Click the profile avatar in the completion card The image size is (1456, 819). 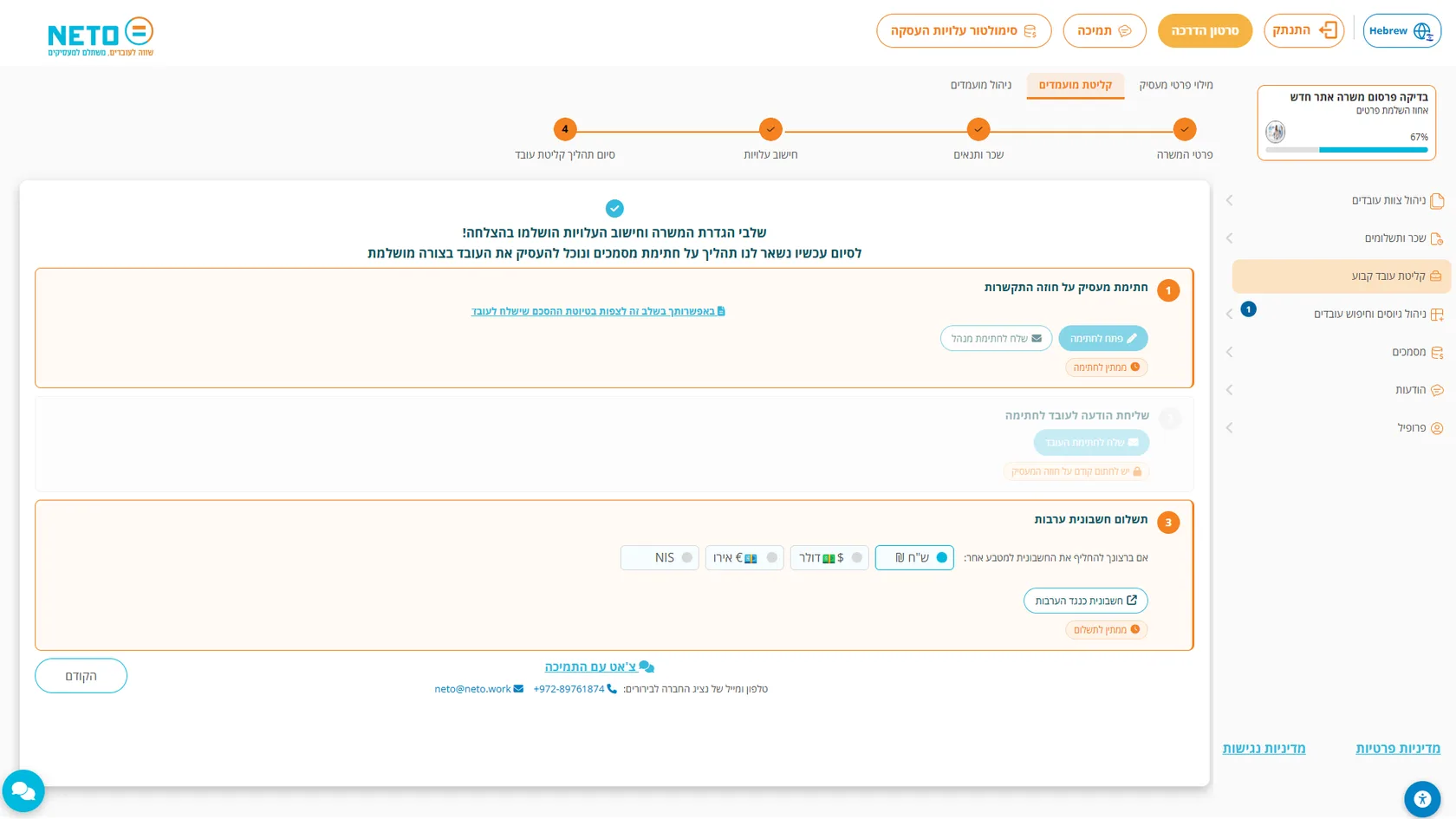coord(1276,133)
